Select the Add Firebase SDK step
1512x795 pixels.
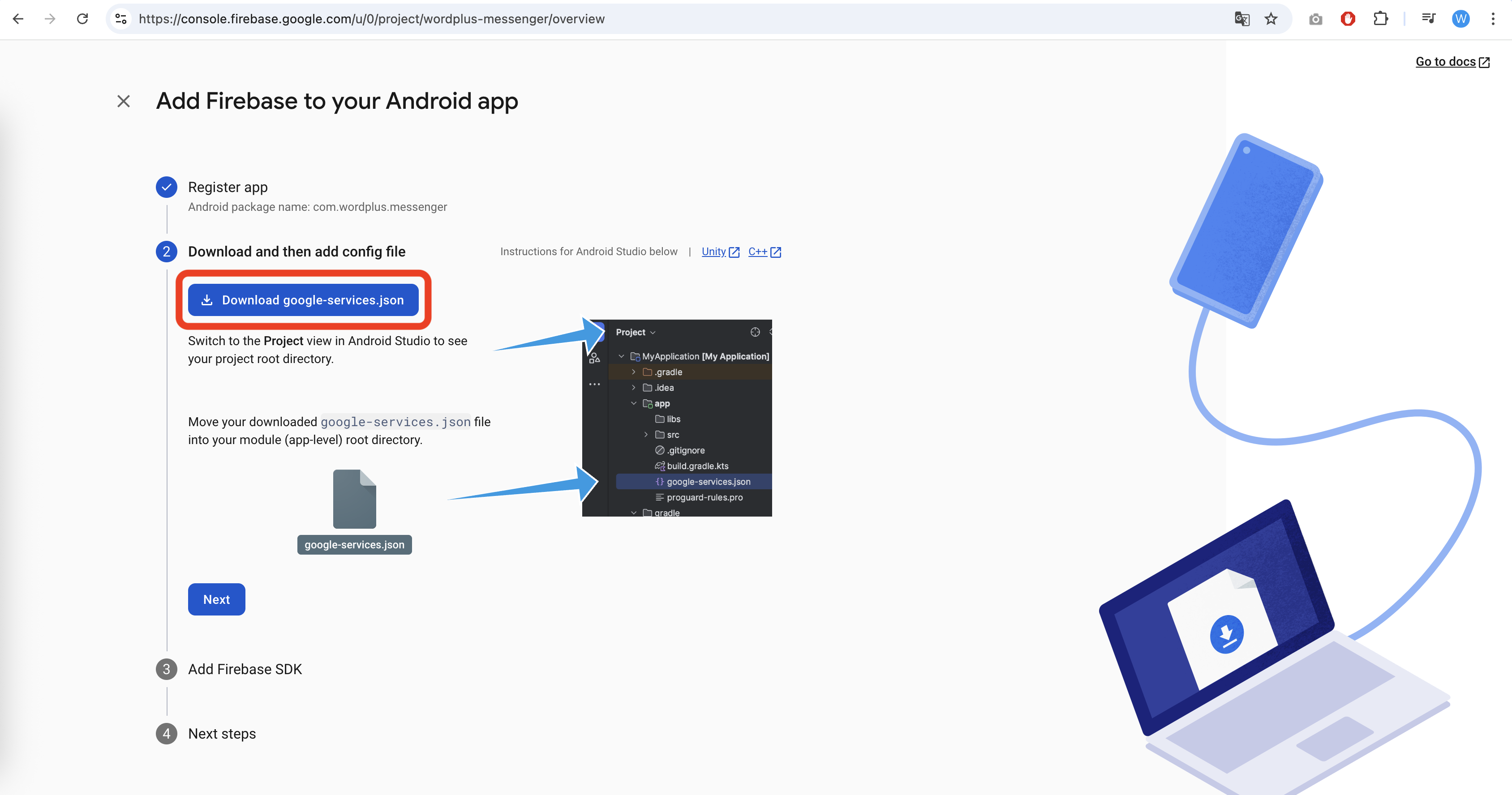(x=245, y=670)
